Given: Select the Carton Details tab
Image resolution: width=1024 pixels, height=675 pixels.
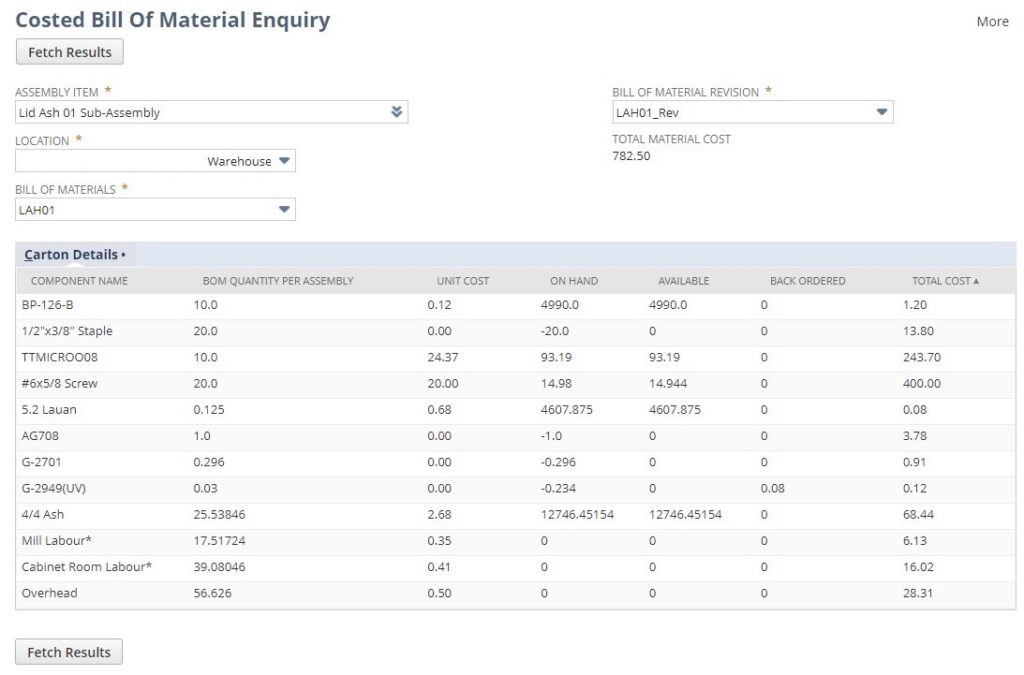Looking at the screenshot, I should [70, 255].
